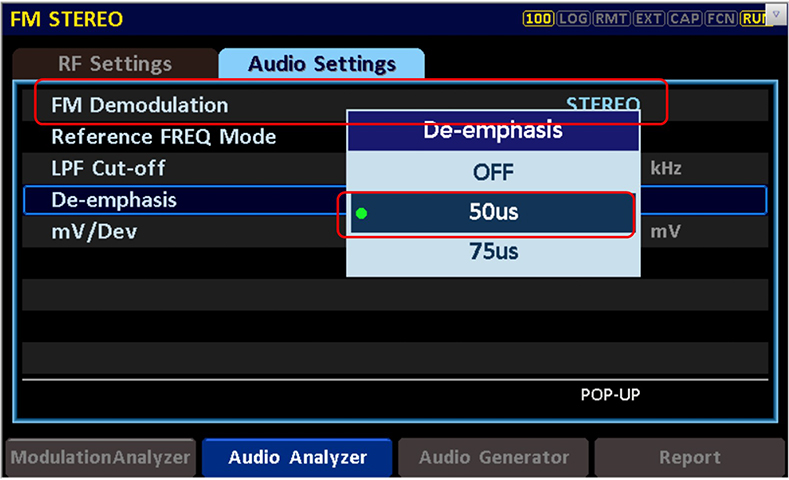Switch to the RF Settings tab
Image resolution: width=789 pixels, height=480 pixels.
(x=115, y=64)
